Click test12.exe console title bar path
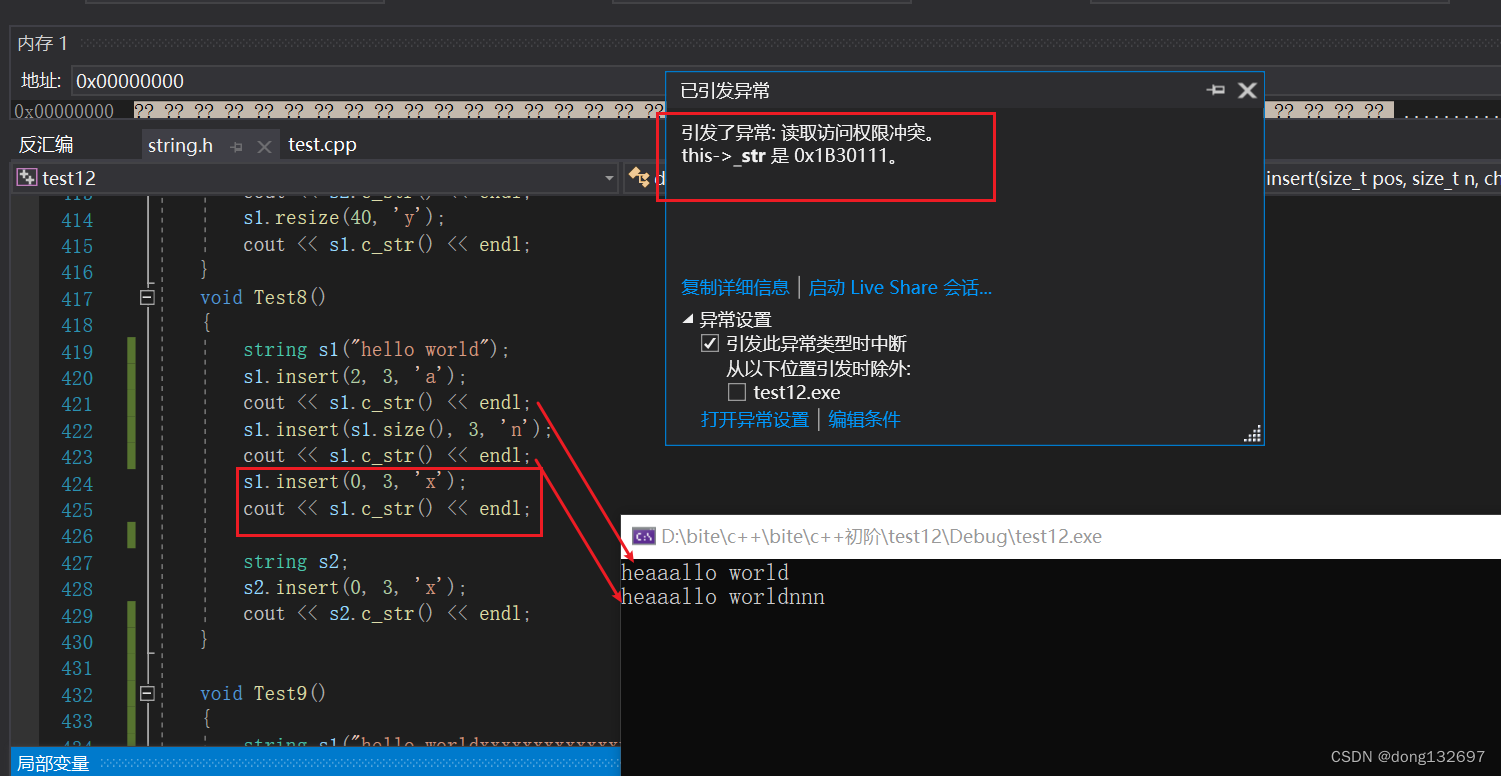The height and width of the screenshot is (776, 1501). 881,537
